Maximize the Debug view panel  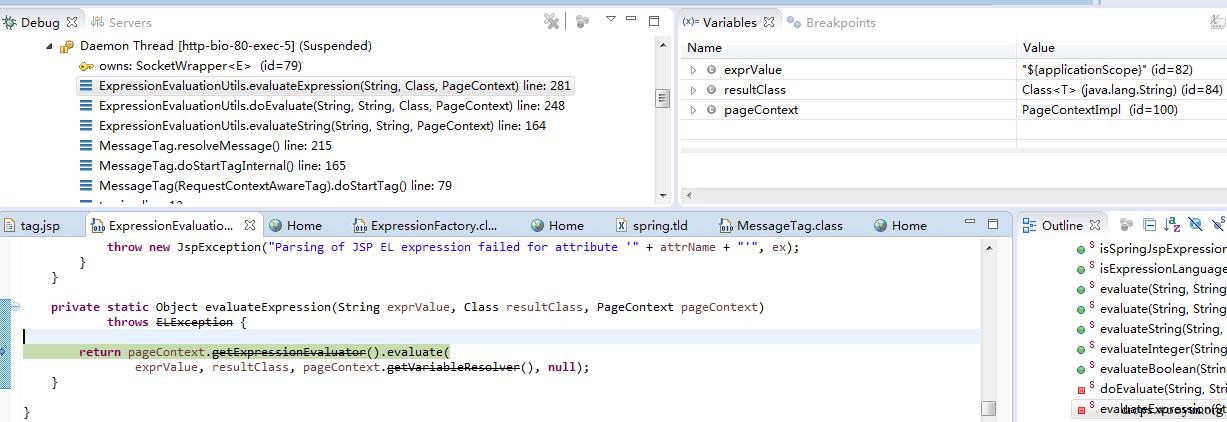coord(654,21)
